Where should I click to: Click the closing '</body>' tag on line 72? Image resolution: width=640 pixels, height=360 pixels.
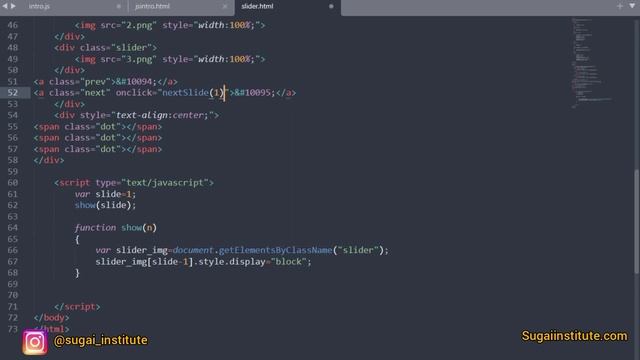pos(52,317)
